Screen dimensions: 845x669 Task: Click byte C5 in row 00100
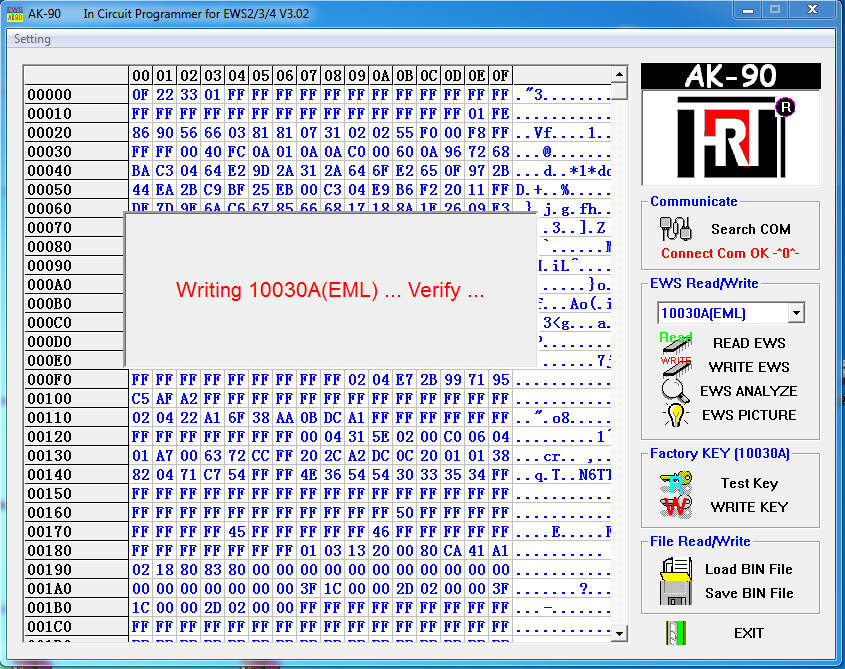click(x=141, y=398)
